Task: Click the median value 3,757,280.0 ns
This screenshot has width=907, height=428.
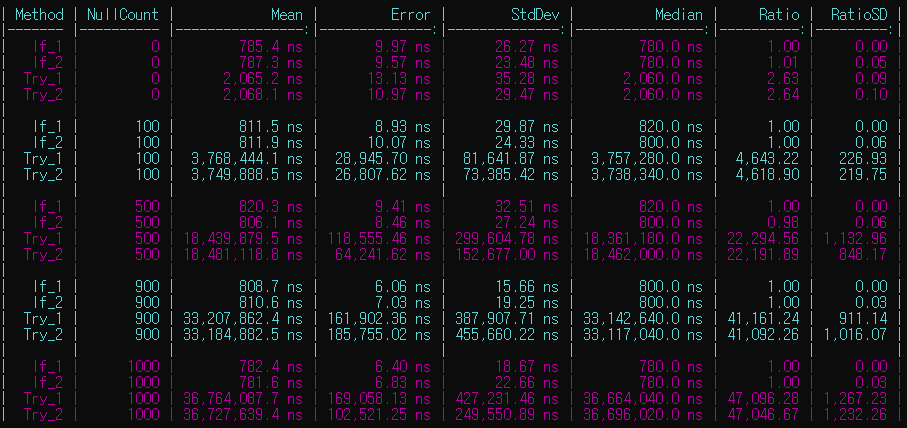Action: (x=647, y=158)
